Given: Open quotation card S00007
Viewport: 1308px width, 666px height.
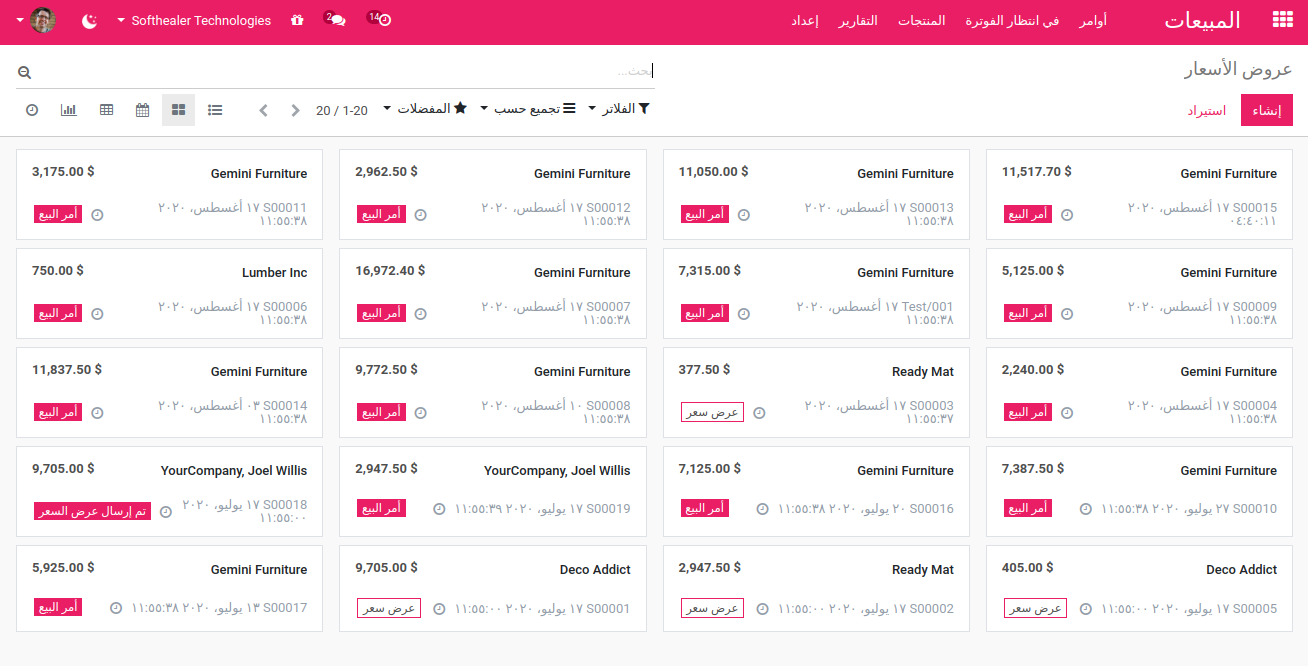Looking at the screenshot, I should (493, 293).
